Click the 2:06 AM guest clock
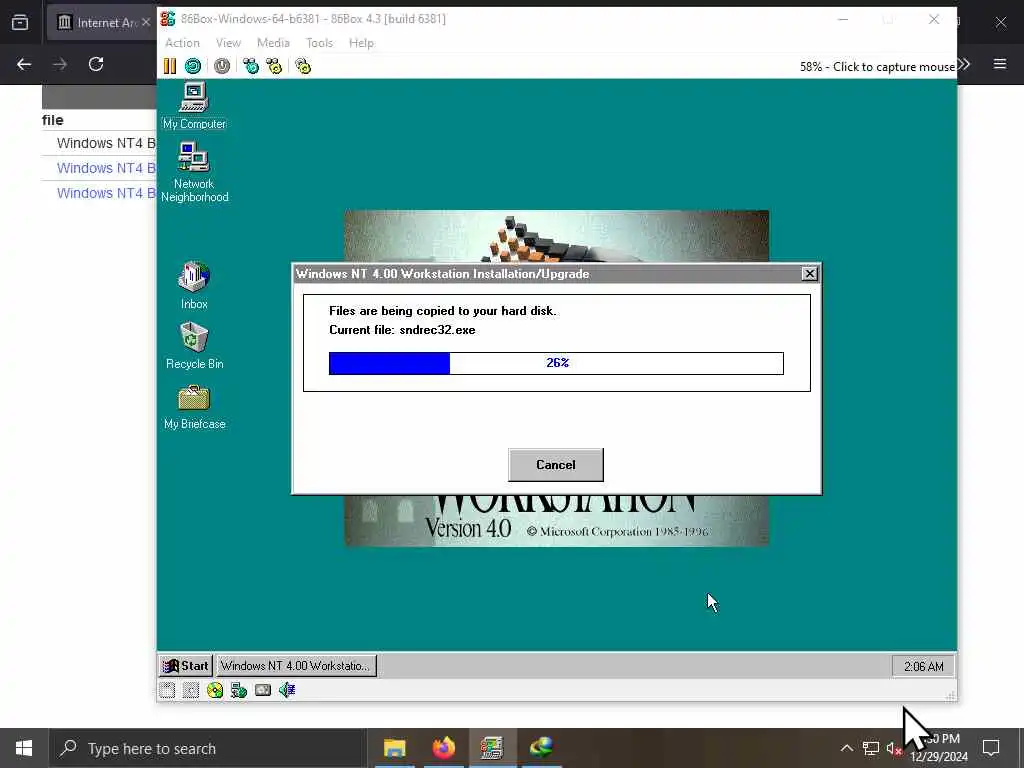This screenshot has height=768, width=1024. [x=923, y=667]
